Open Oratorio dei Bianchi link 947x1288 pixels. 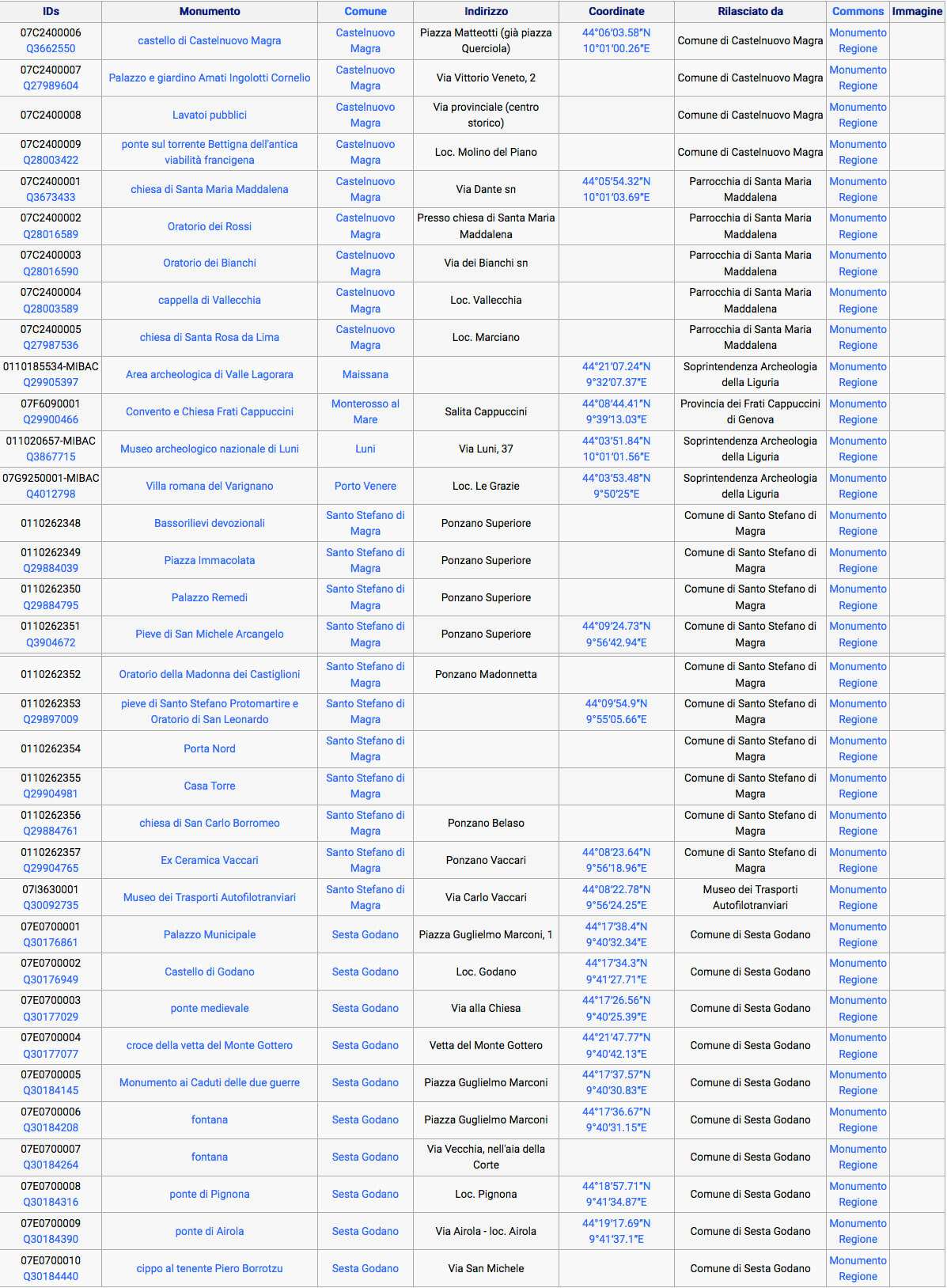(210, 263)
